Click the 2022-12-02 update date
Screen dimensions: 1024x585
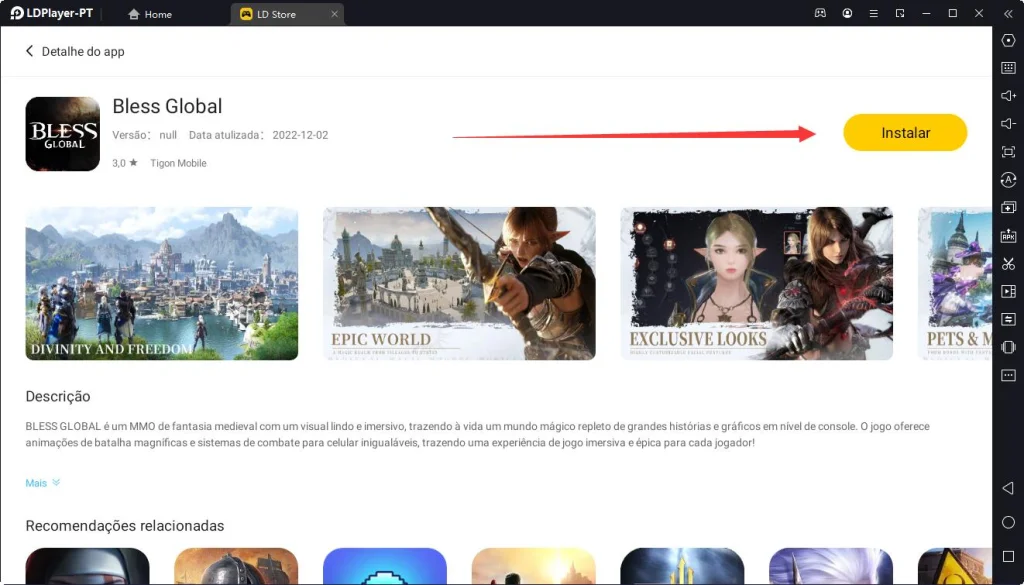300,135
